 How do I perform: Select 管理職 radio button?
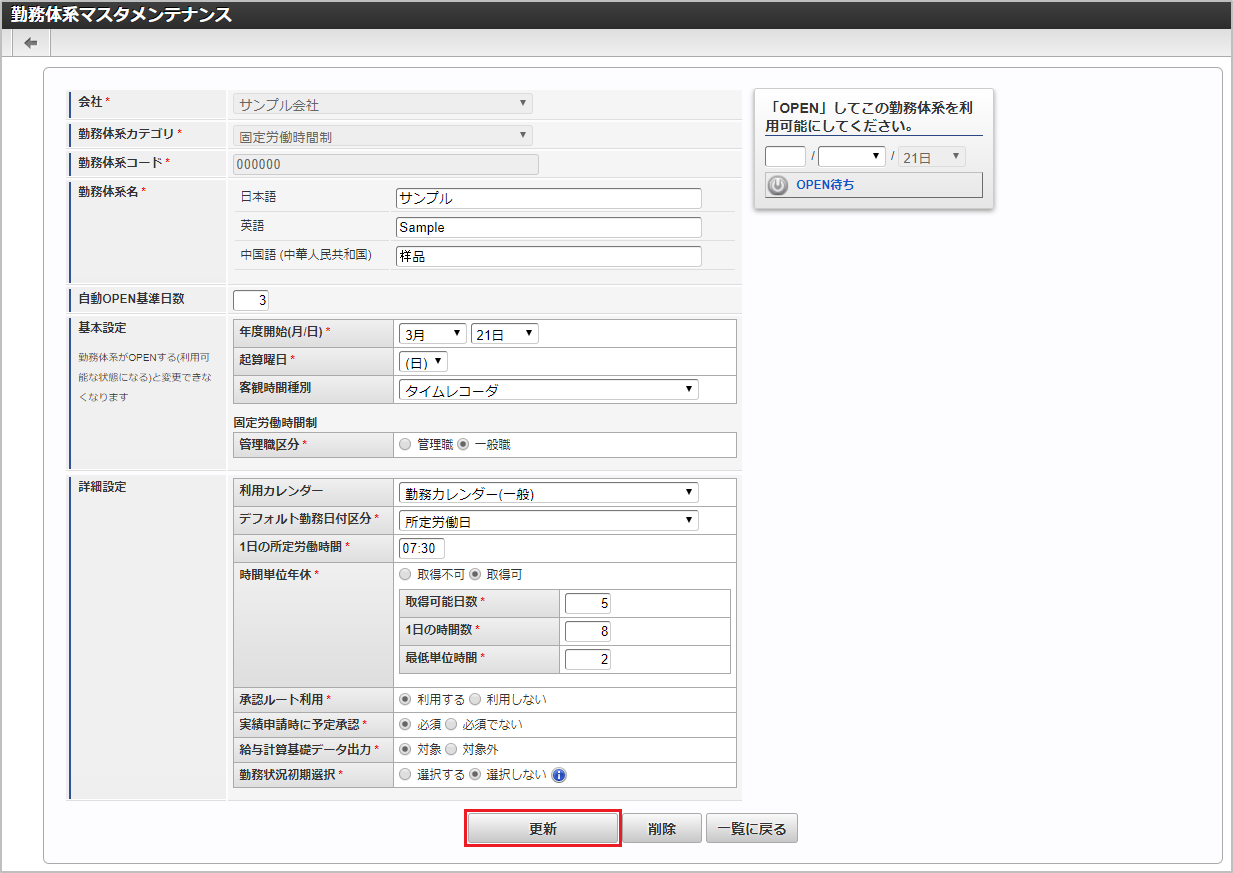[x=405, y=444]
